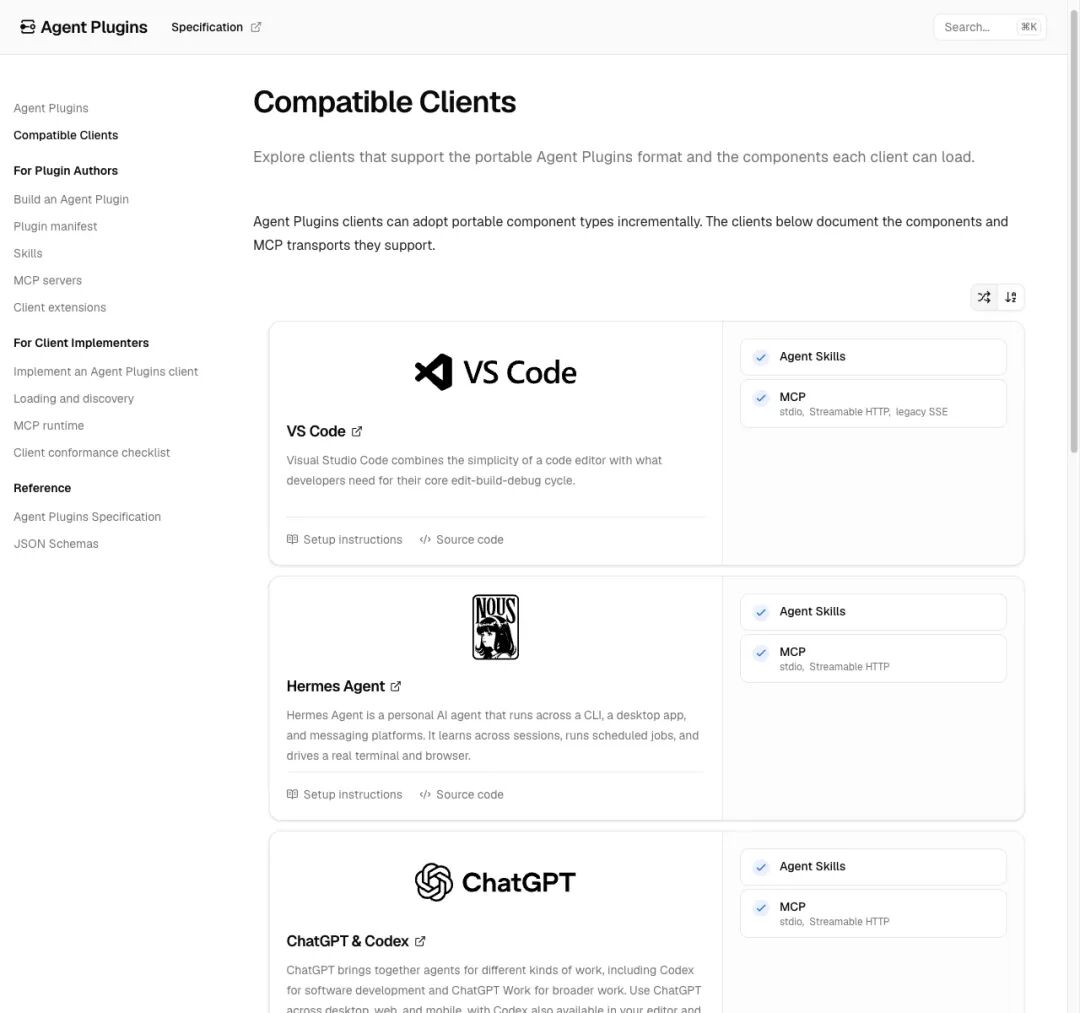The width and height of the screenshot is (1080, 1013).
Task: Open Hermes Agent title link
Action: [335, 686]
